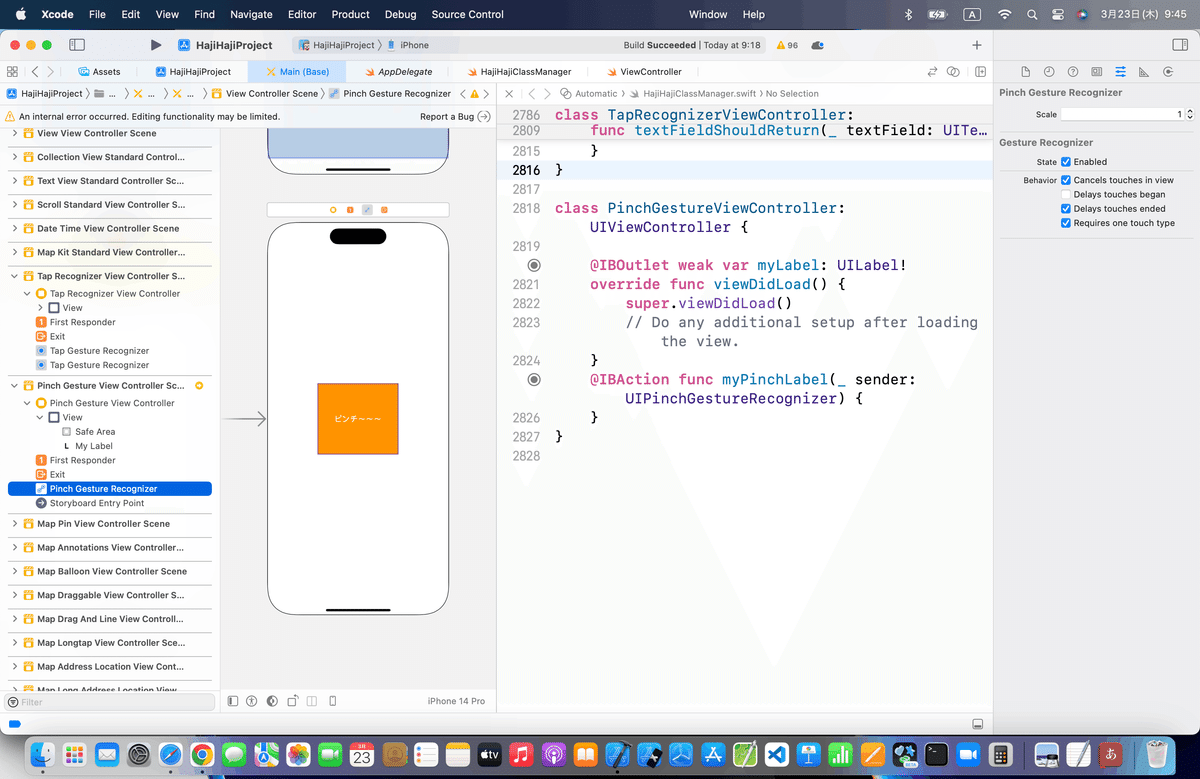Open the Size inspector
This screenshot has height=779, width=1200.
pyautogui.click(x=1144, y=72)
